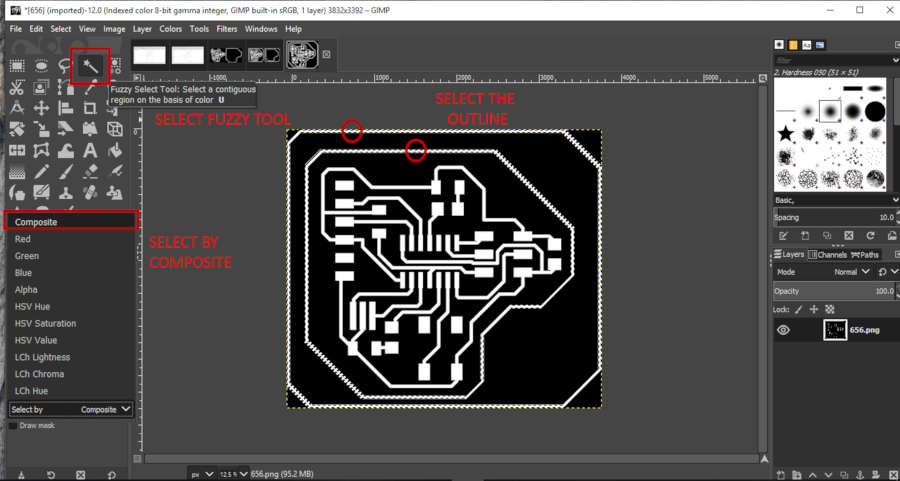Toggle lock pixels brush icon

click(x=800, y=309)
